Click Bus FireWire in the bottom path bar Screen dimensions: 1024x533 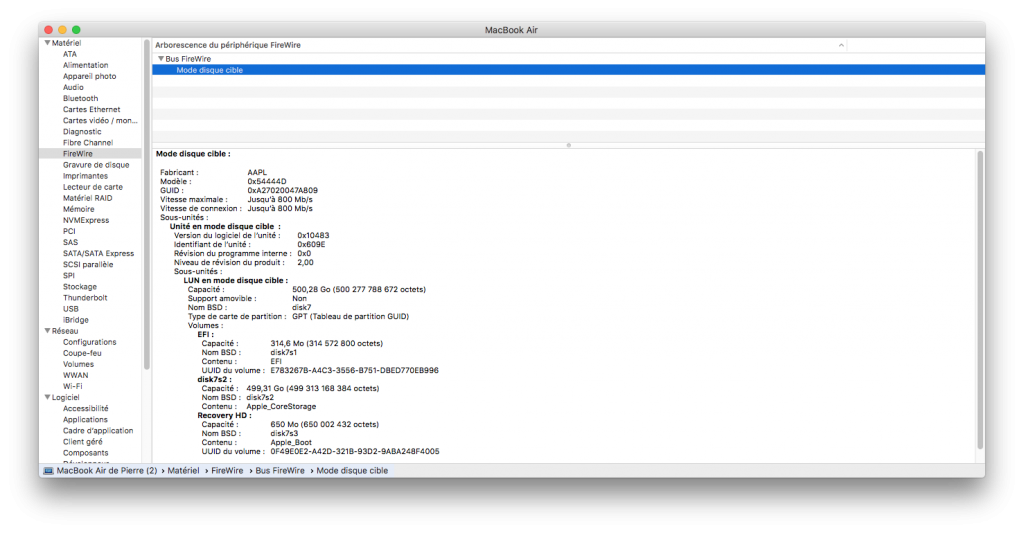pyautogui.click(x=280, y=471)
